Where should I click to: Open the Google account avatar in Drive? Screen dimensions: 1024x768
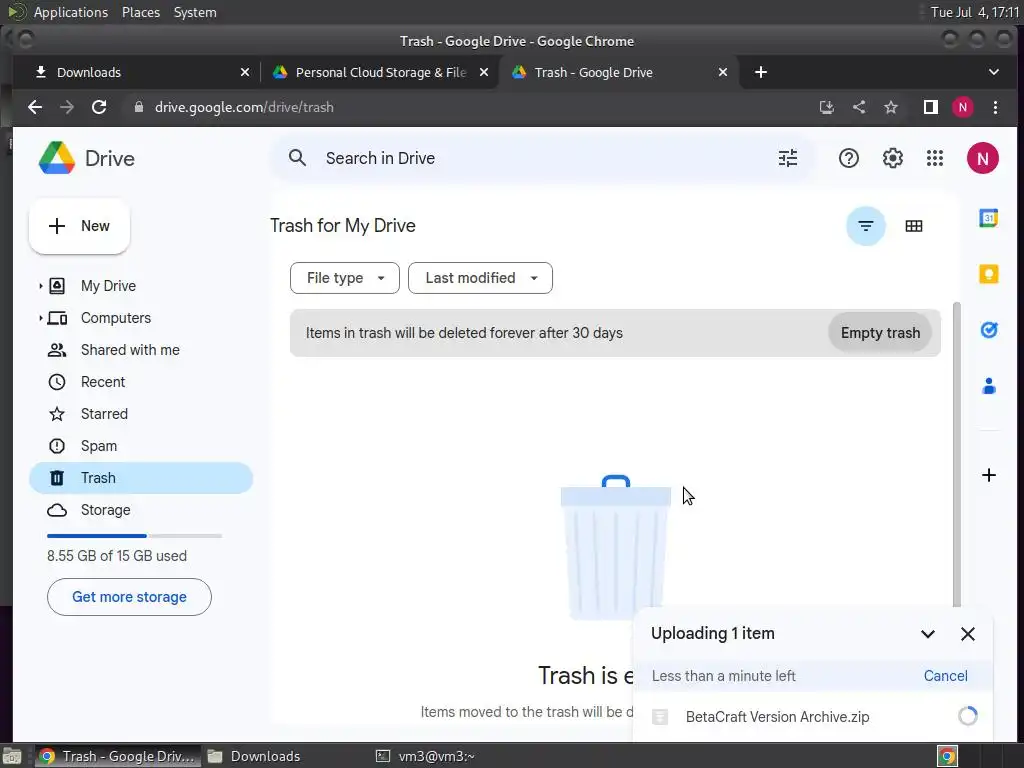click(x=982, y=158)
